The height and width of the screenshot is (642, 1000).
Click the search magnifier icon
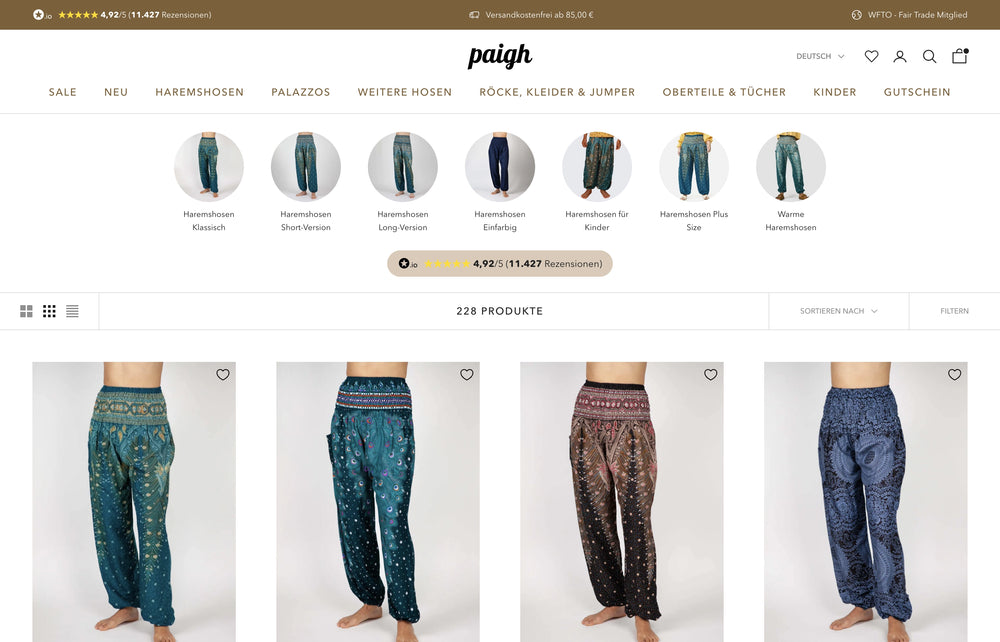click(929, 56)
